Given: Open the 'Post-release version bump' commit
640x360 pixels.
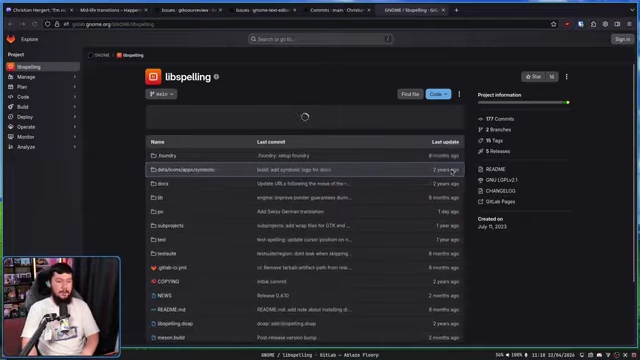Looking at the screenshot, I should click(287, 338).
